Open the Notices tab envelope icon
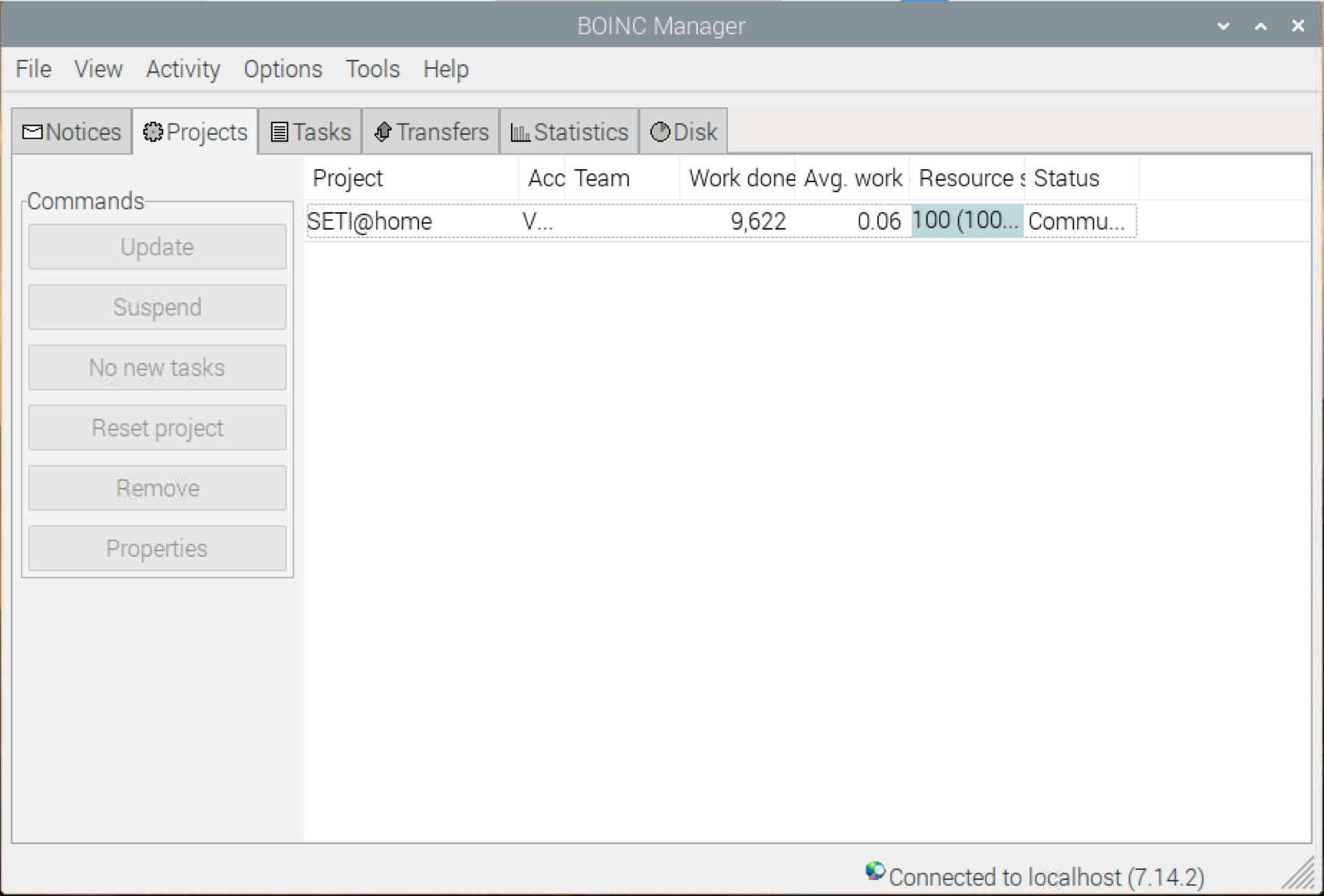Viewport: 1324px width, 896px height. point(32,132)
